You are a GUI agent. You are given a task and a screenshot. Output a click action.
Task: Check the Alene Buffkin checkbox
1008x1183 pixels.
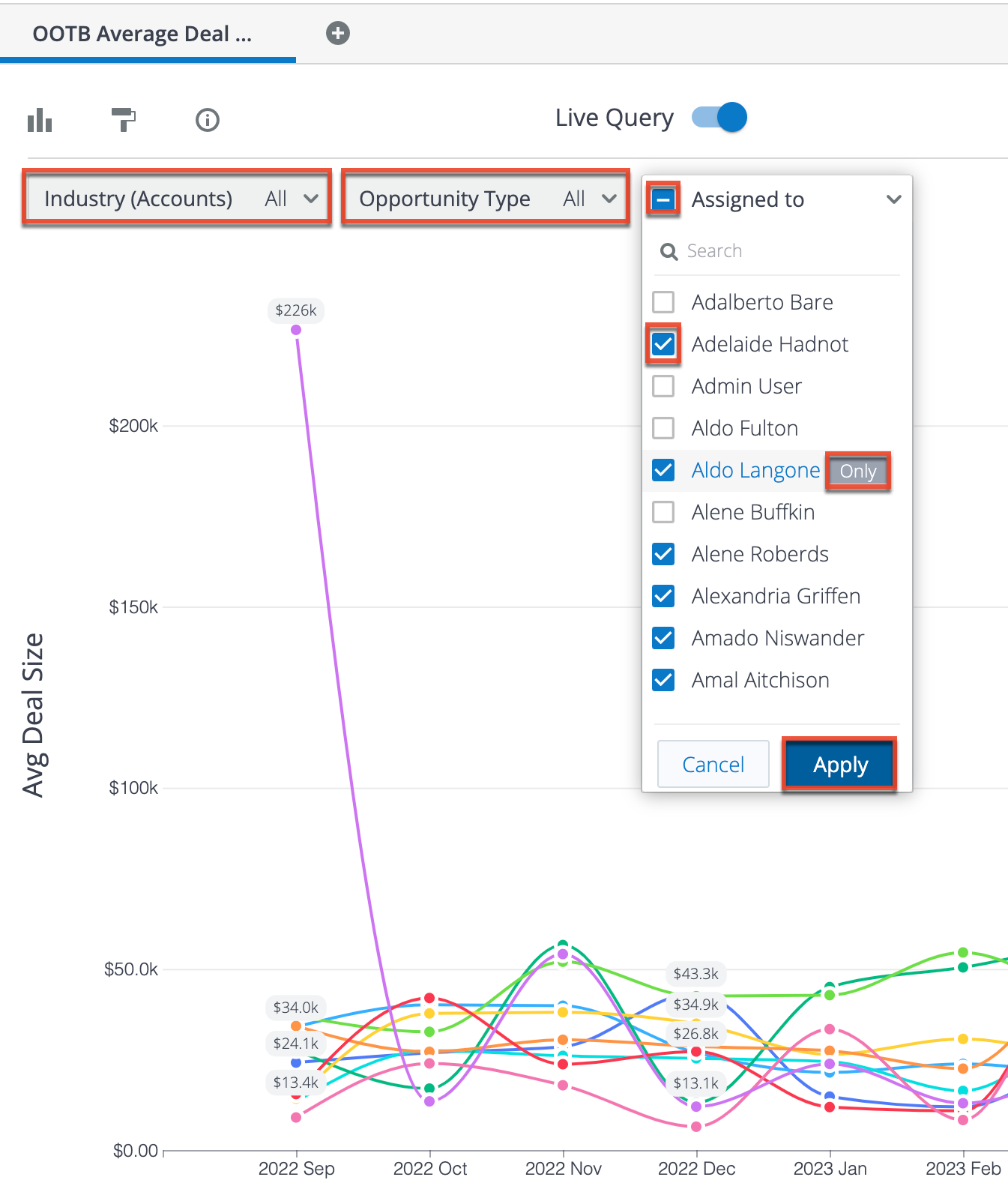[x=663, y=512]
